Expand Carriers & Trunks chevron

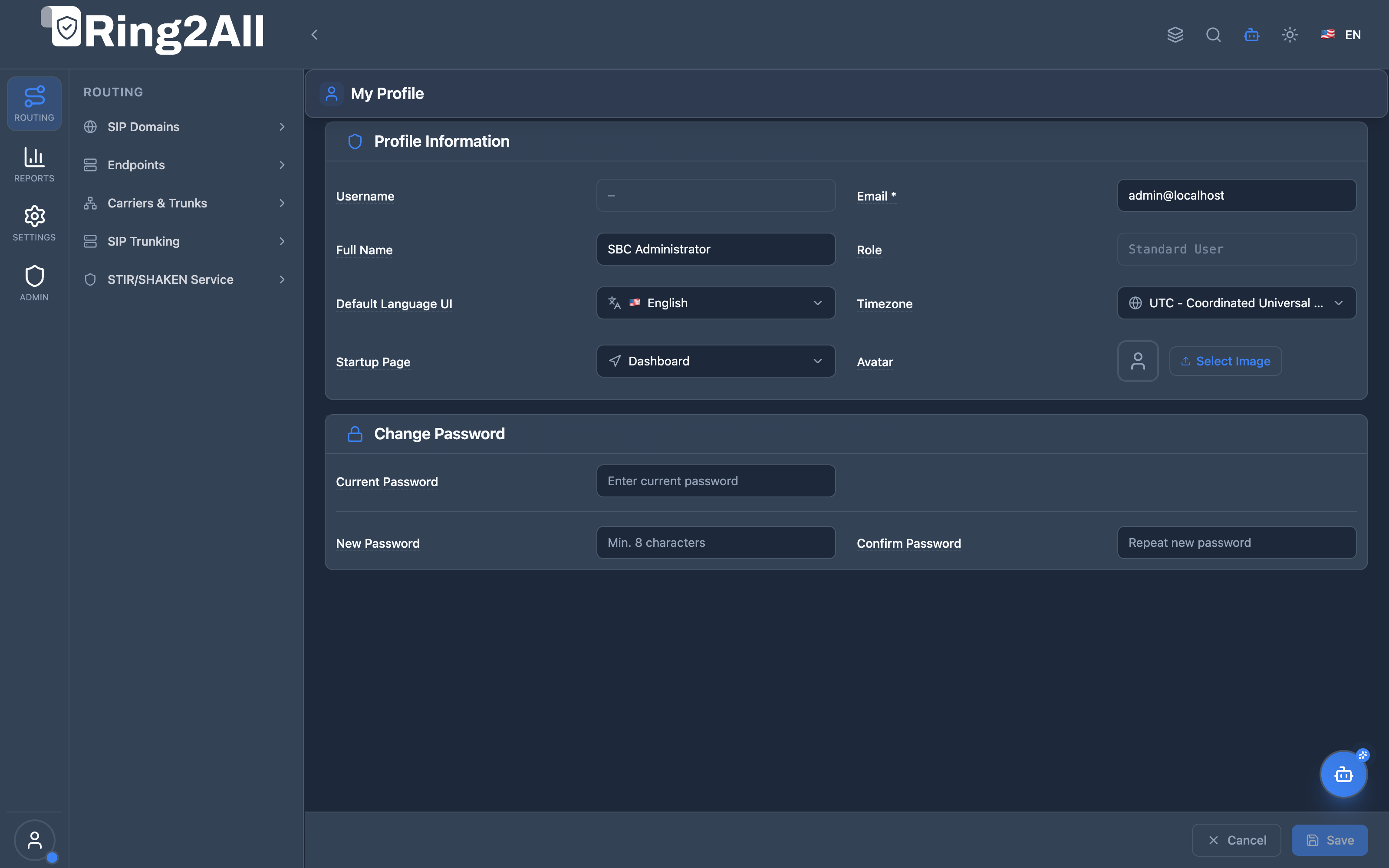[x=282, y=203]
